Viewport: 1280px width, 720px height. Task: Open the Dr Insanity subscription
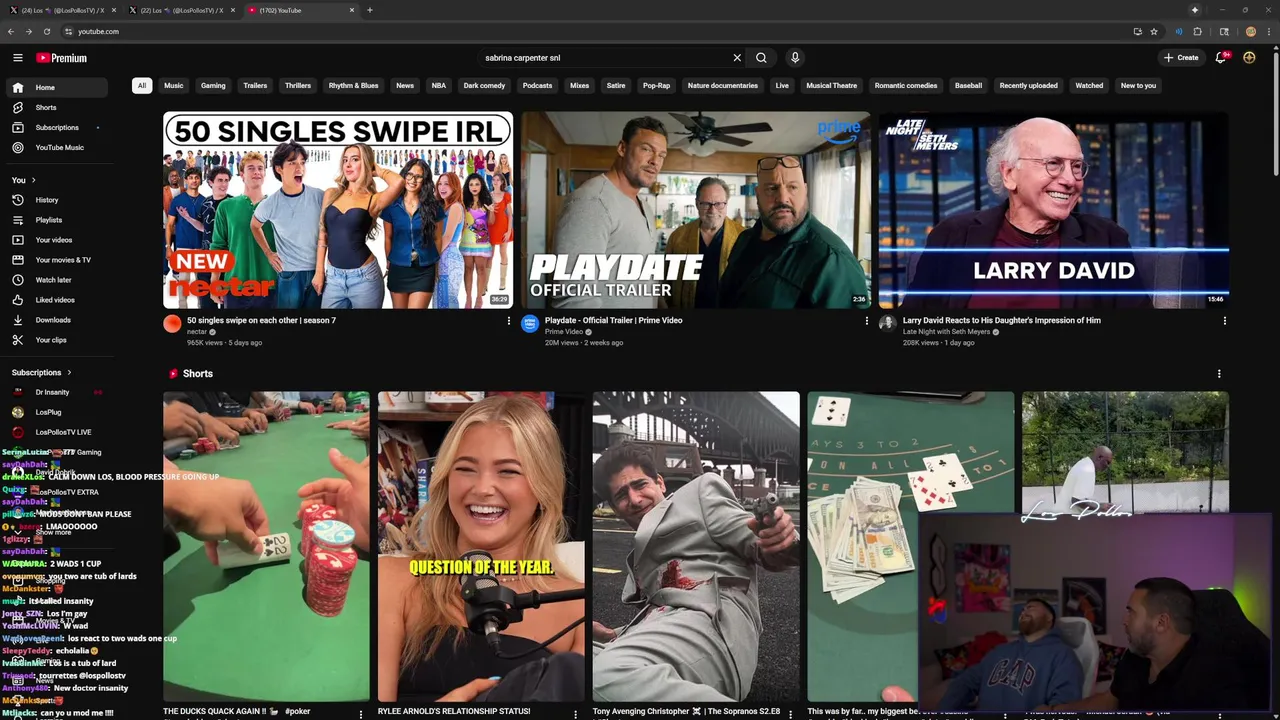point(56,392)
